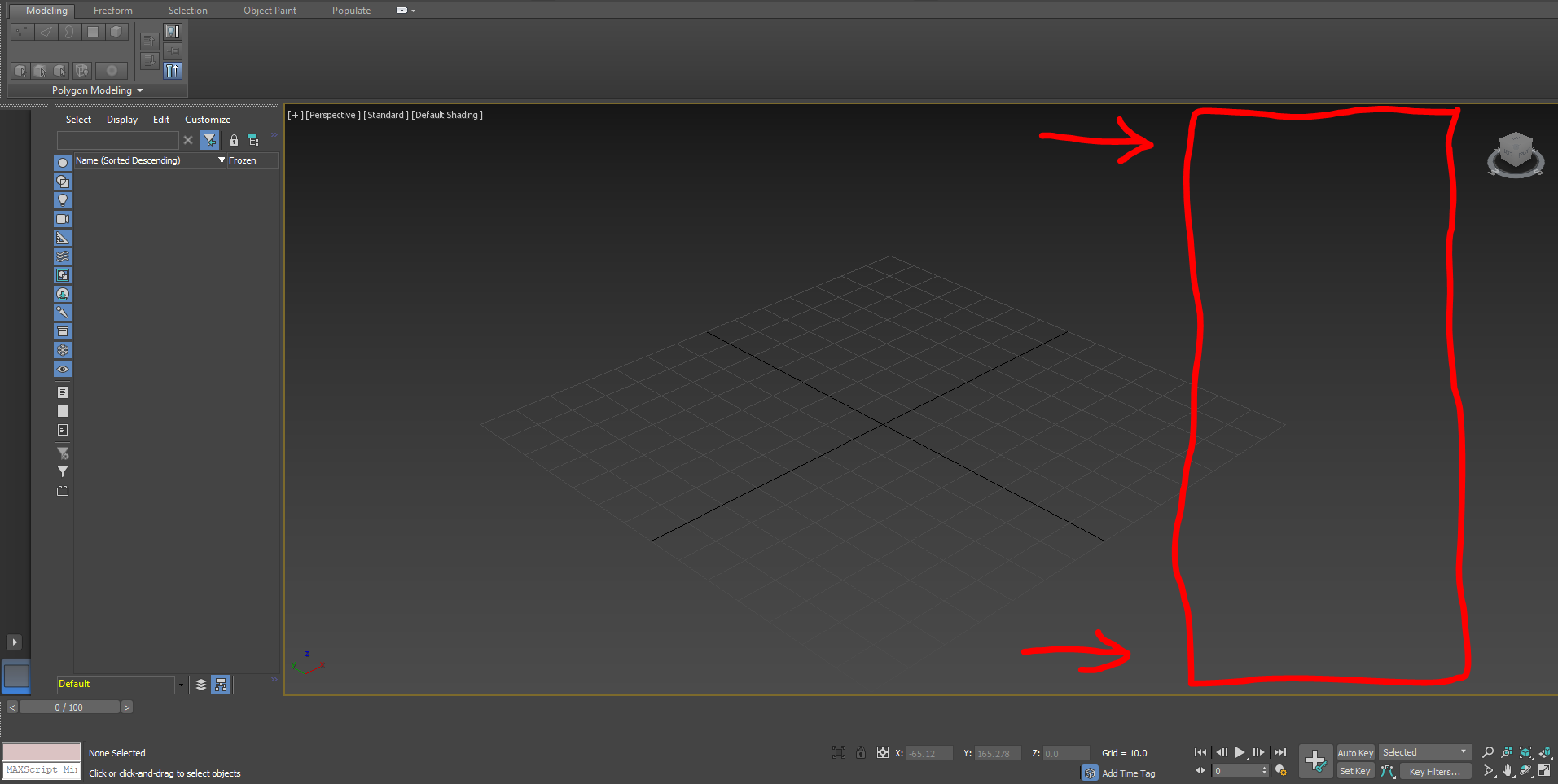Toggle the frozen objects display filter
The image size is (1558, 784).
point(63,350)
